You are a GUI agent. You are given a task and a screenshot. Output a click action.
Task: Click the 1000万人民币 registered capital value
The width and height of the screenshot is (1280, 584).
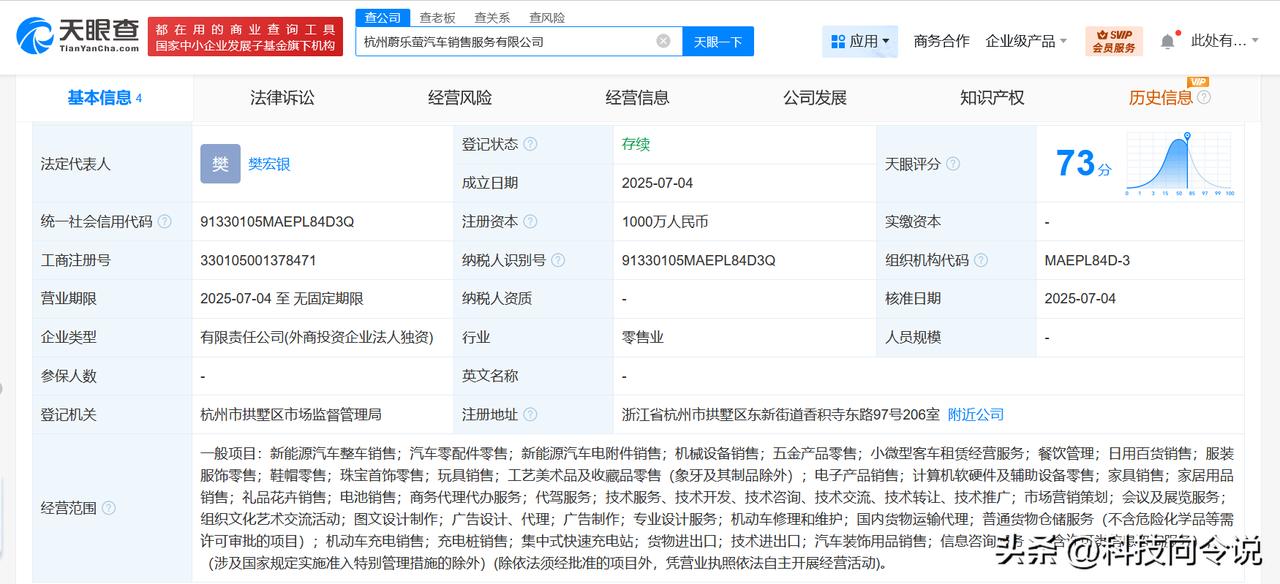[x=664, y=221]
